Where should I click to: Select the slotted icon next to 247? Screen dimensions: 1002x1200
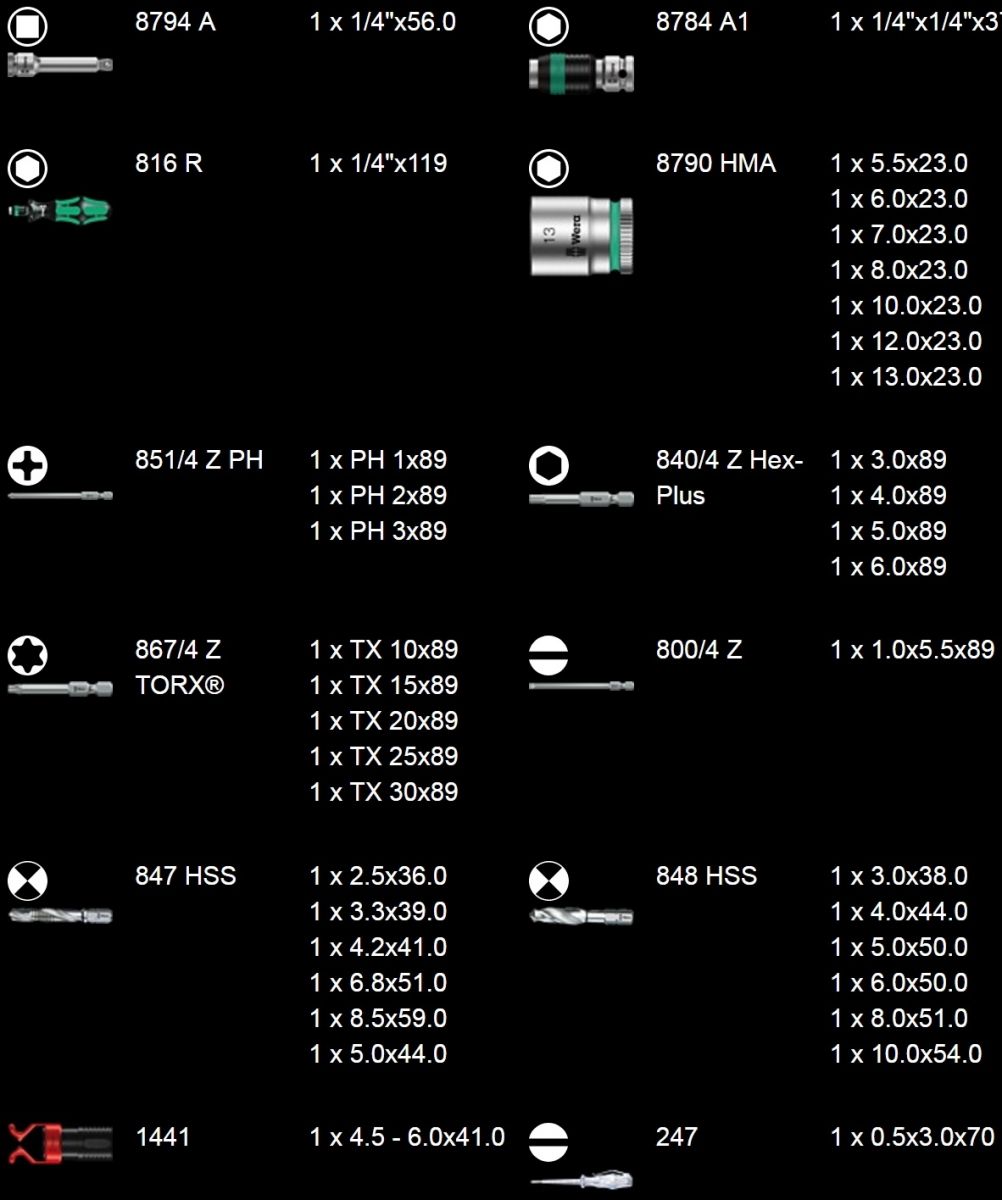[548, 1142]
